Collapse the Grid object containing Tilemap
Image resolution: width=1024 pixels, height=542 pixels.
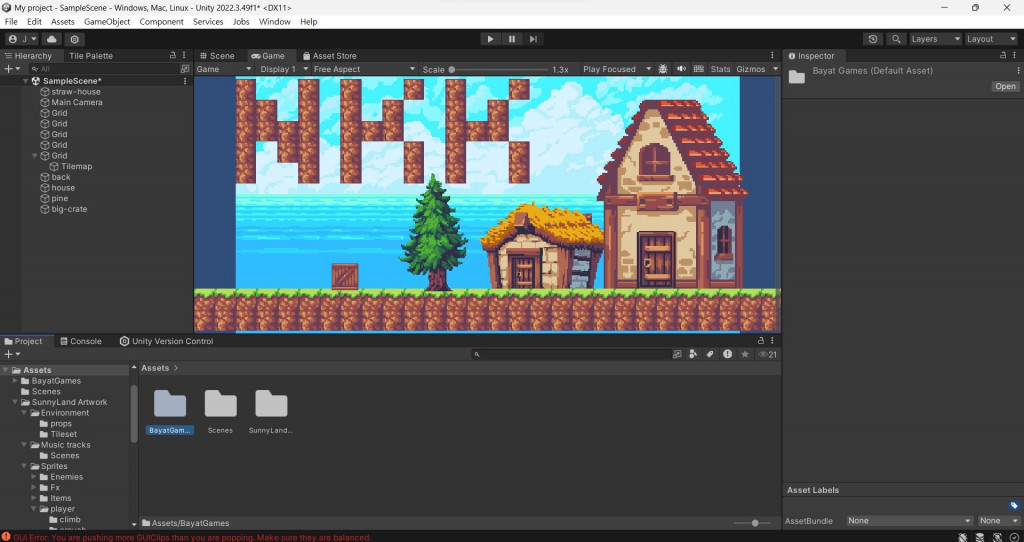pyautogui.click(x=35, y=156)
